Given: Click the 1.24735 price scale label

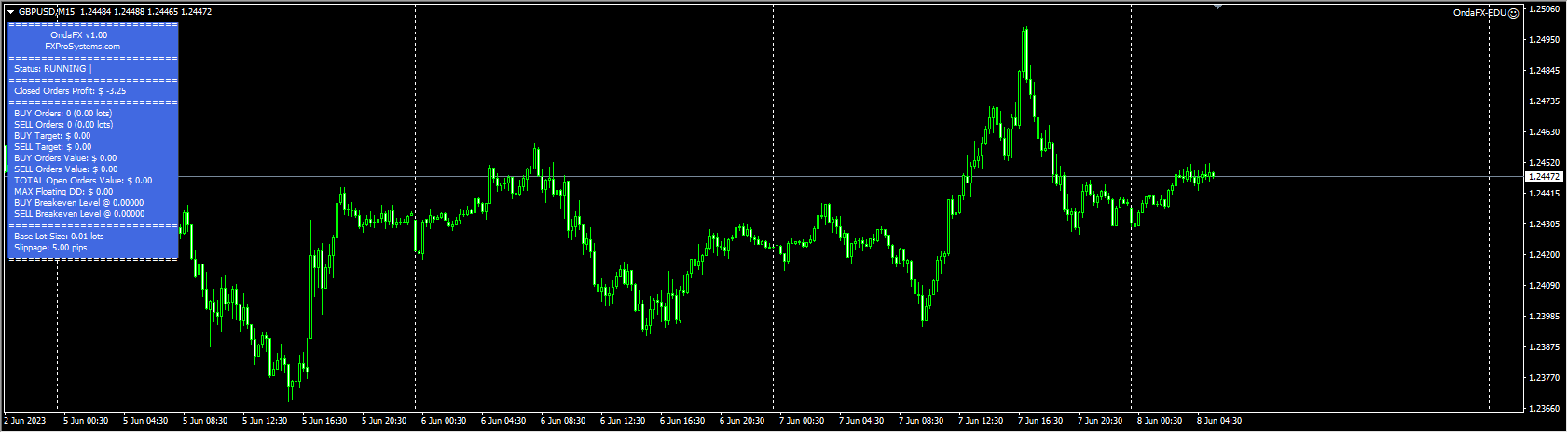Looking at the screenshot, I should tap(1545, 101).
